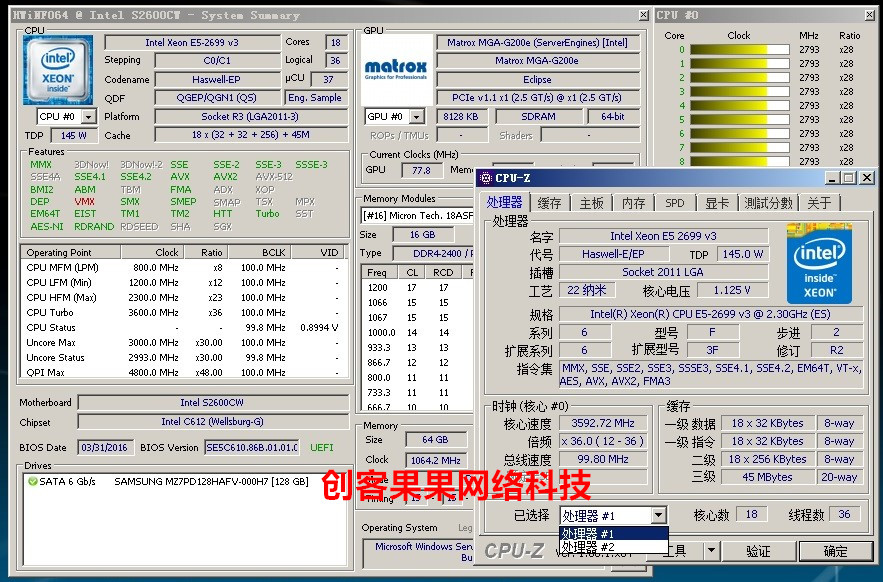883x582 pixels.
Task: Click the Uncore Max row
Action: coord(184,343)
